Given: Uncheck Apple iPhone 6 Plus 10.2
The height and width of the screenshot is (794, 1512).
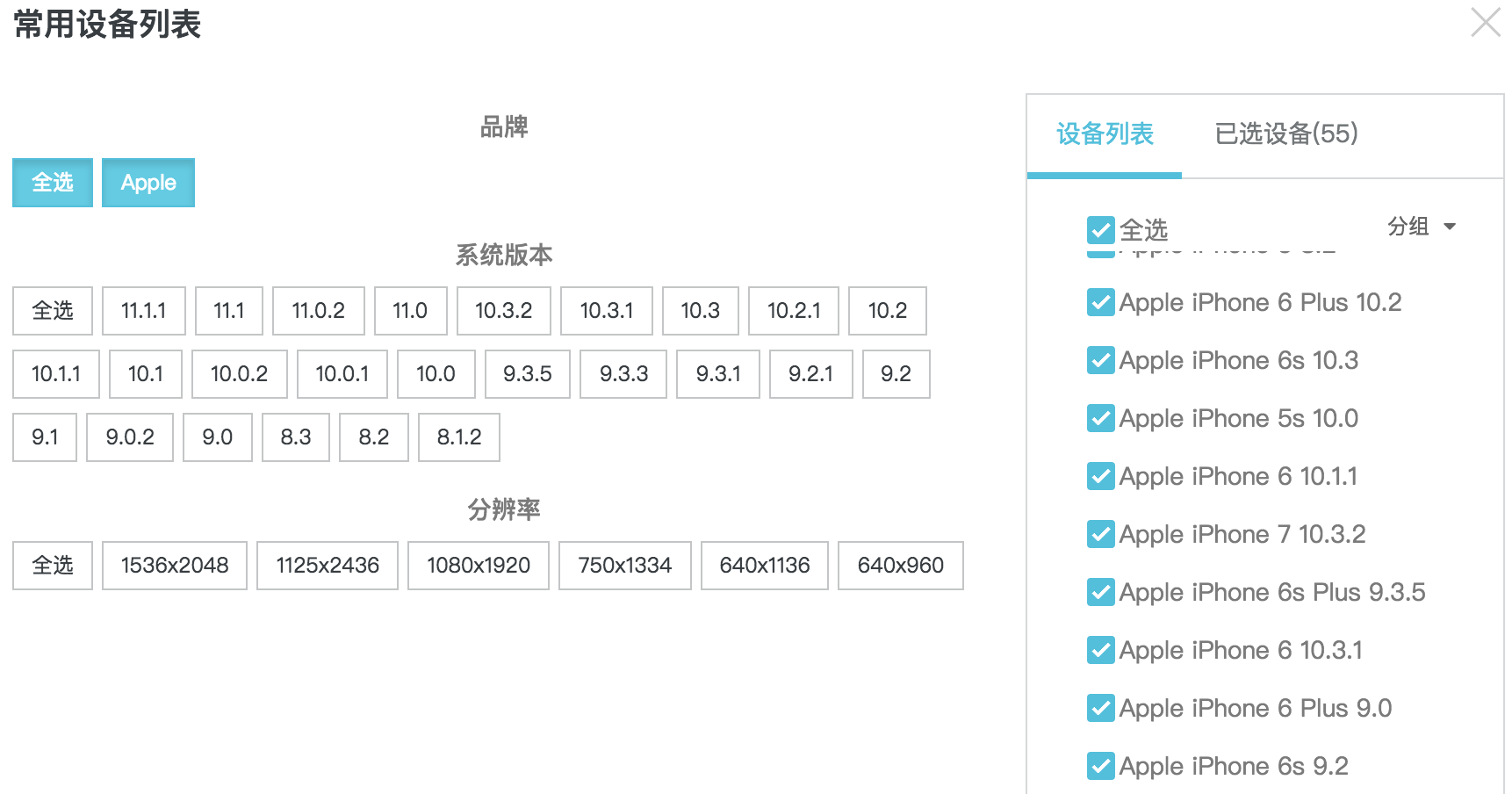Looking at the screenshot, I should coord(1101,302).
